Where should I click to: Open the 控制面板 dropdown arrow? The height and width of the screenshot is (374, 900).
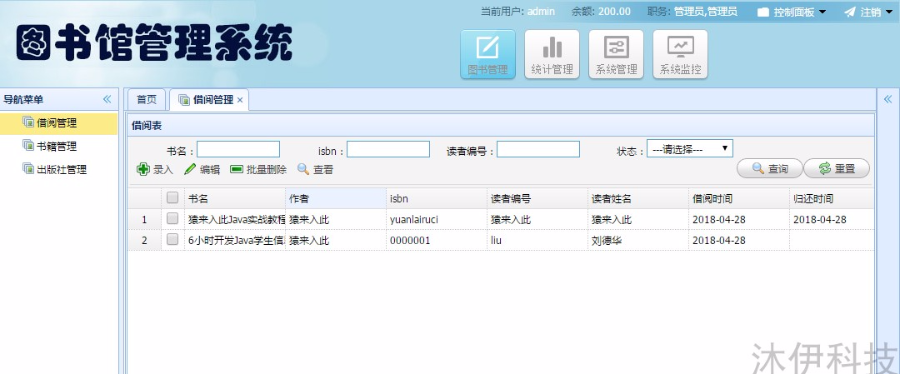click(822, 12)
